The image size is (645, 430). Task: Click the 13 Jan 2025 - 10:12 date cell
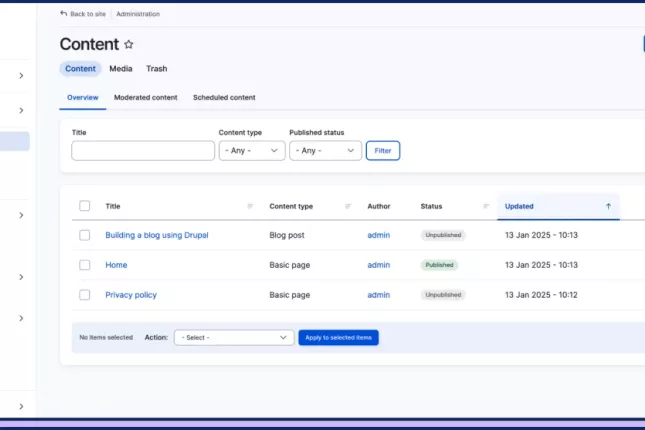541,295
